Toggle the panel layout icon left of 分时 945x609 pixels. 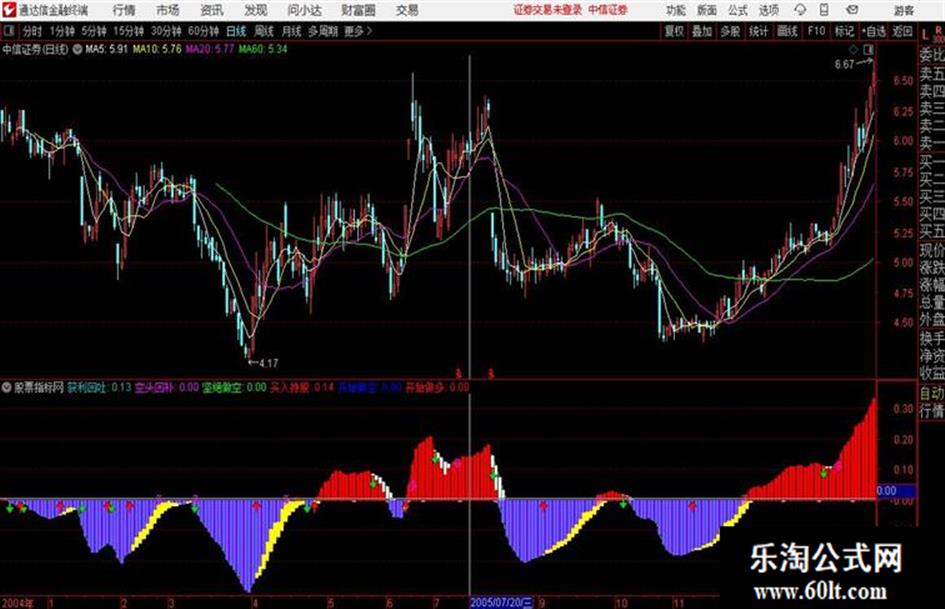(x=9, y=31)
